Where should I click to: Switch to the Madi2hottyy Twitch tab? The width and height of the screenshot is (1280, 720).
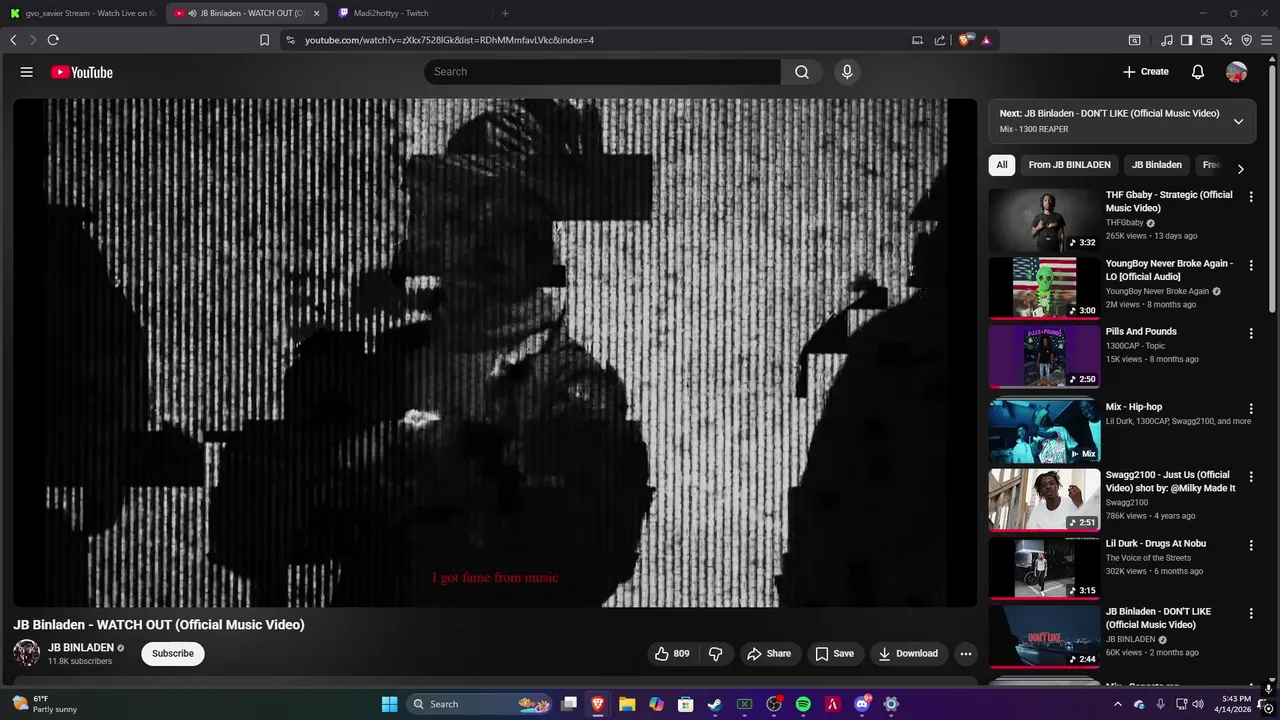pyautogui.click(x=408, y=13)
